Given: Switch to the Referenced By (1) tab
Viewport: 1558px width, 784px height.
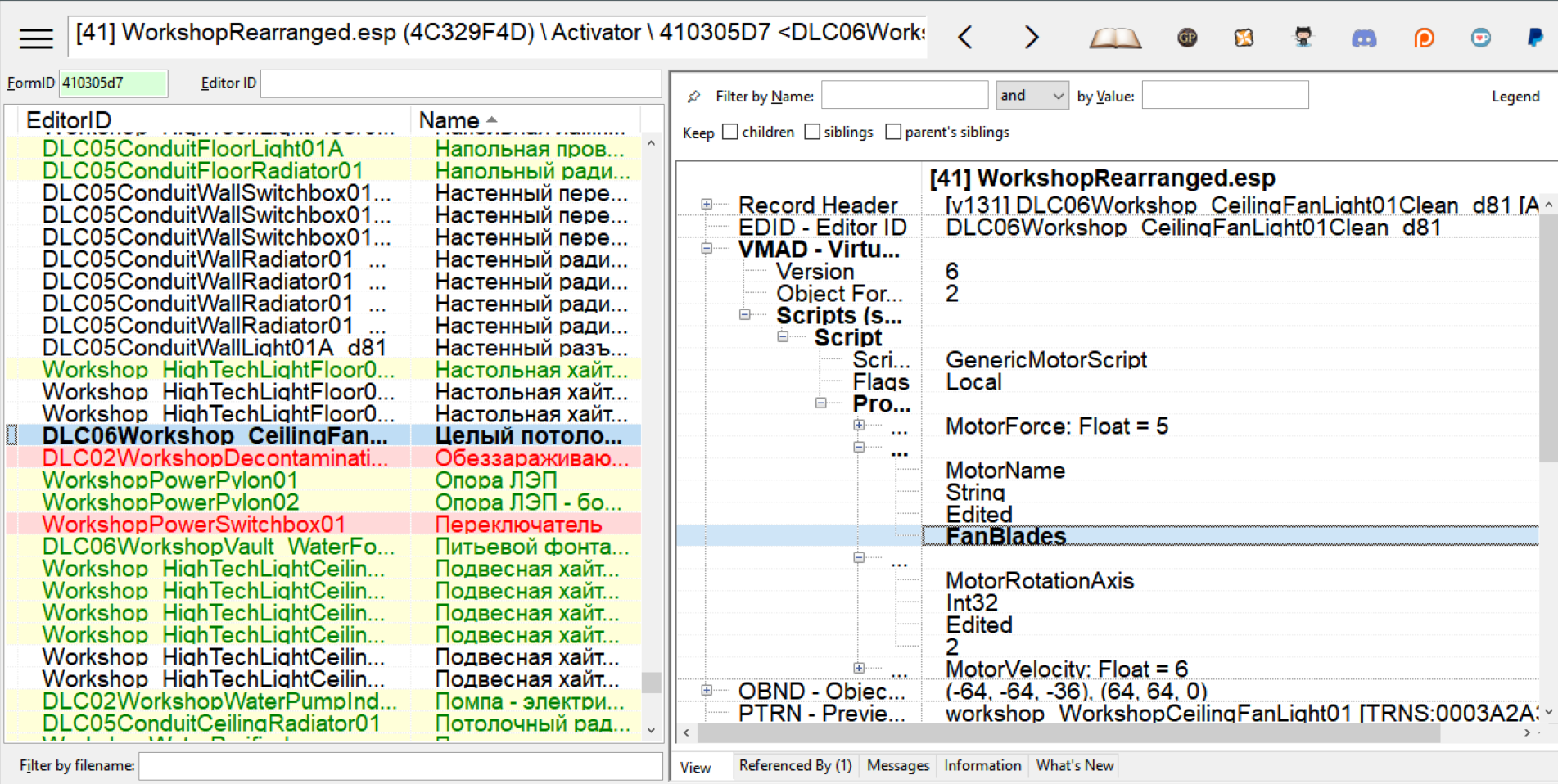Looking at the screenshot, I should (x=795, y=765).
